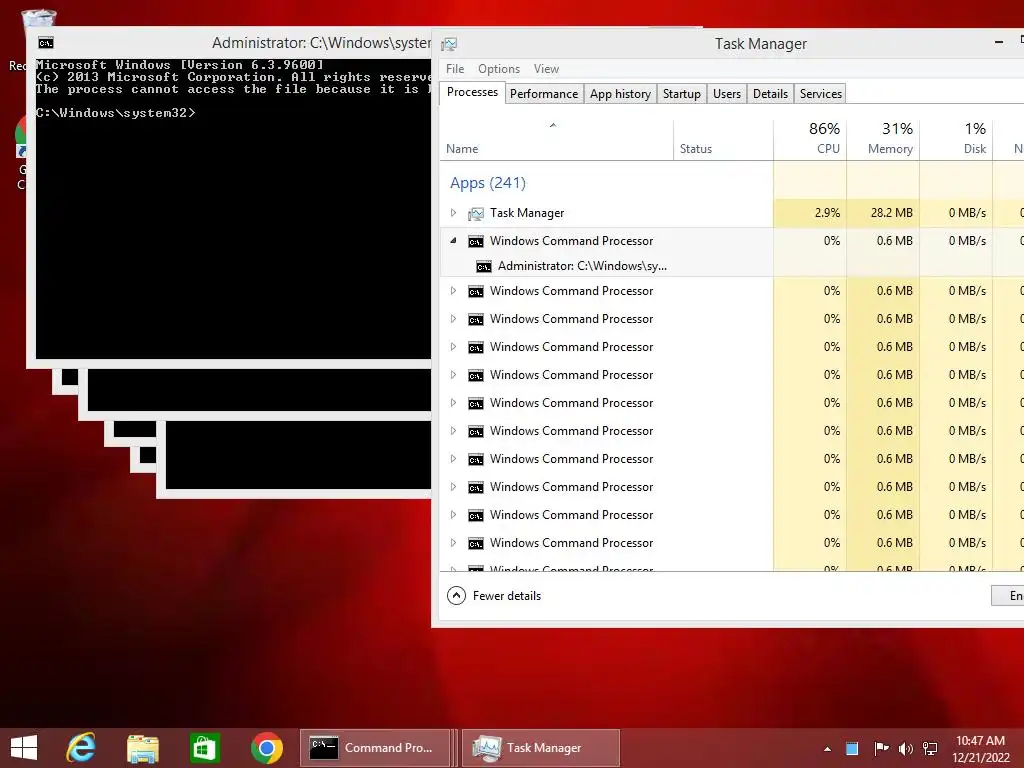Screen dimensions: 1024x768
Task: Open the volume speaker tray icon
Action: (905, 748)
